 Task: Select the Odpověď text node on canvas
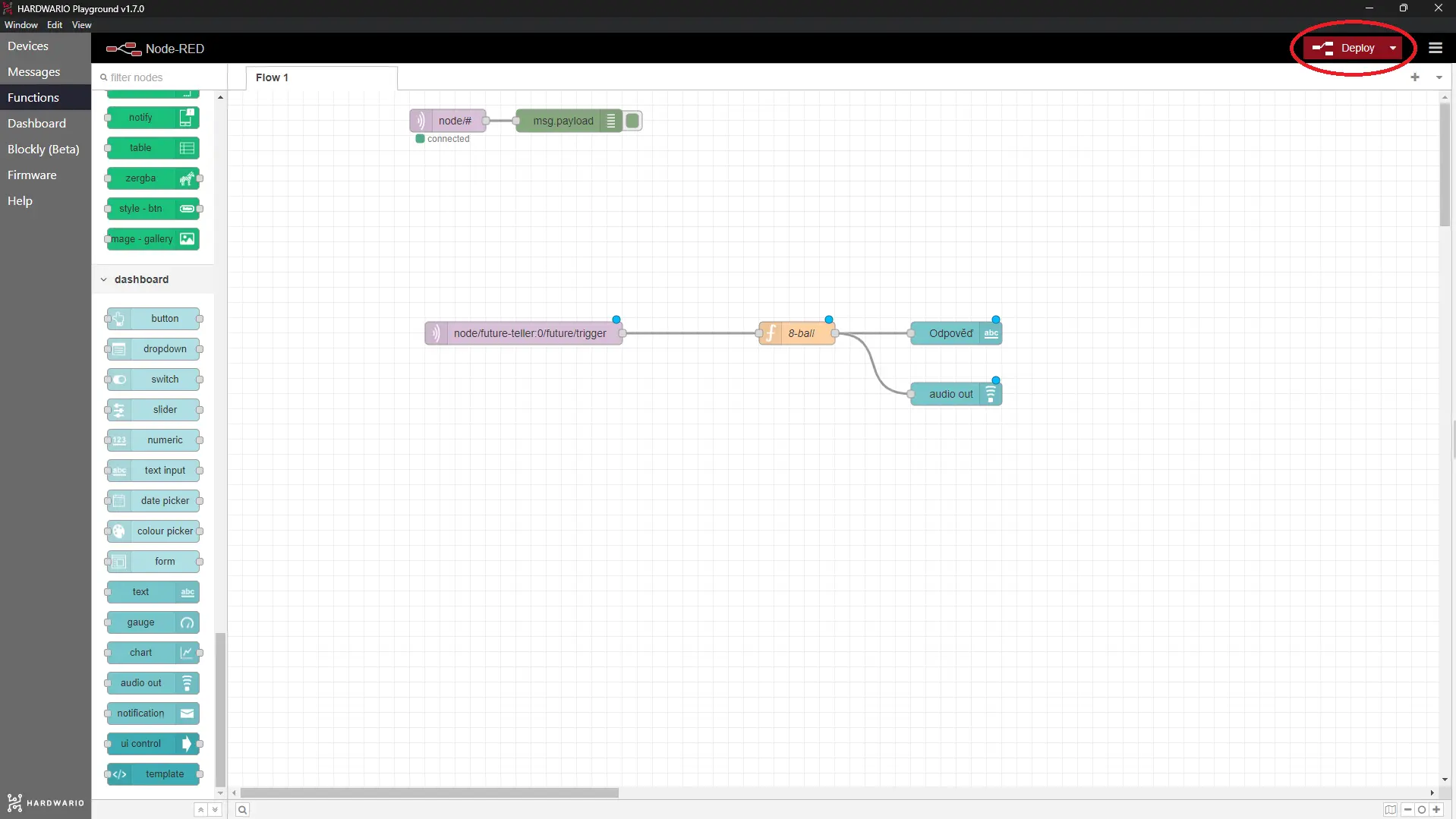pos(956,333)
